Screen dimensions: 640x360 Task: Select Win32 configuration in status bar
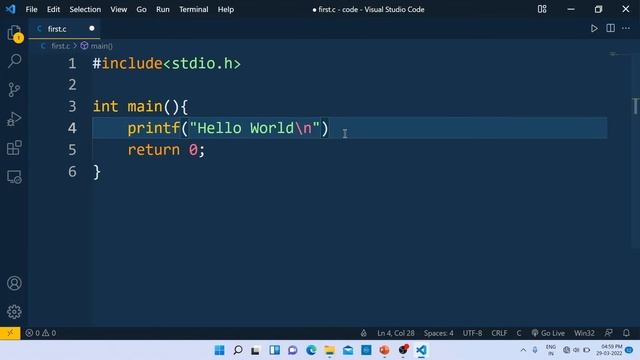(x=584, y=333)
